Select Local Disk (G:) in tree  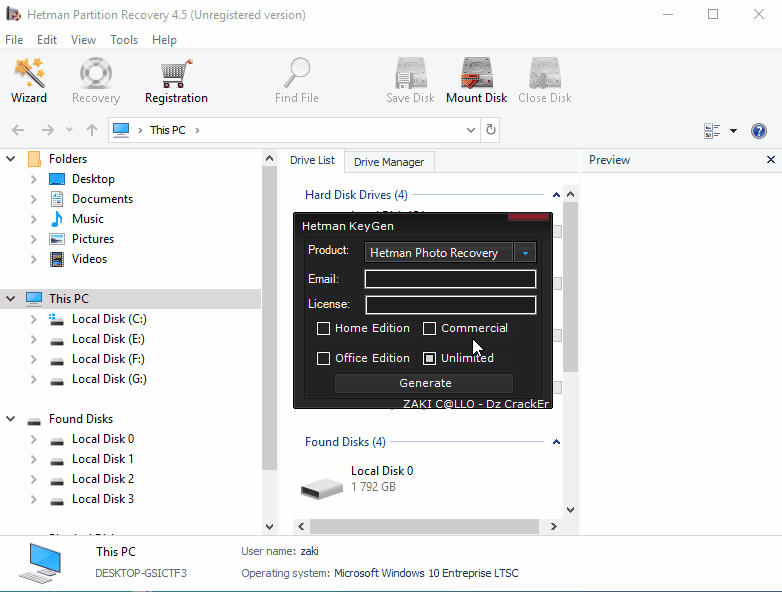tap(109, 379)
